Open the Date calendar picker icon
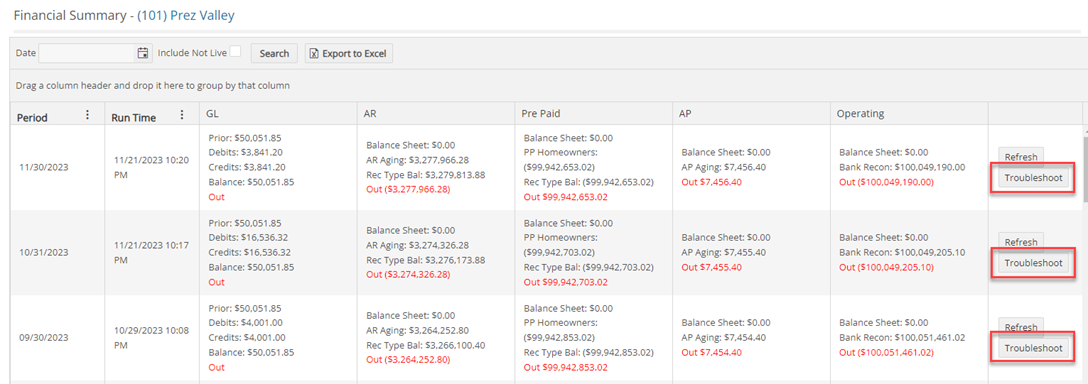This screenshot has height=384, width=1088. pos(143,53)
